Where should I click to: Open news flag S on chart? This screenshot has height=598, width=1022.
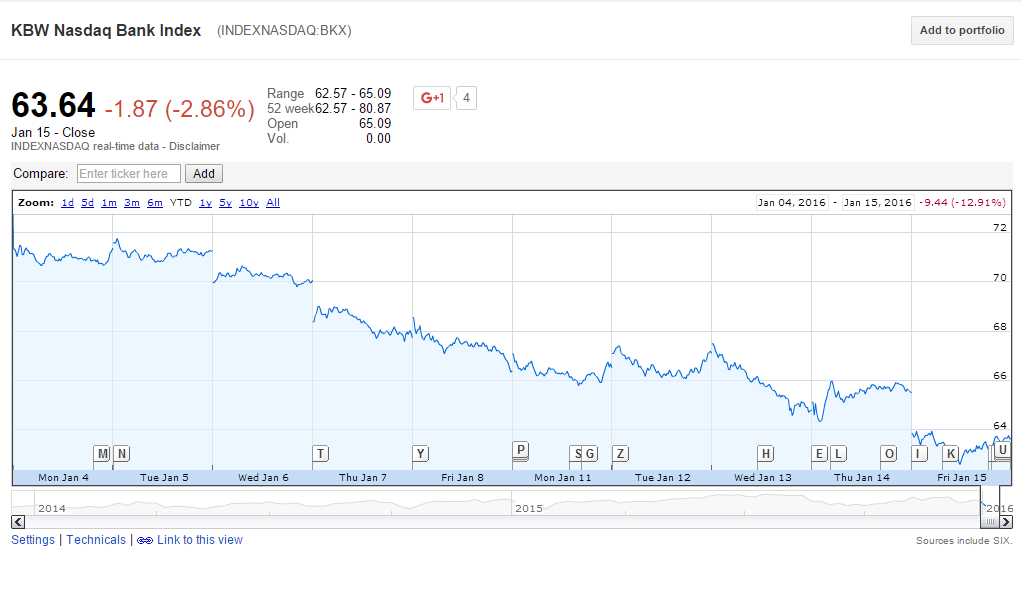coord(576,454)
